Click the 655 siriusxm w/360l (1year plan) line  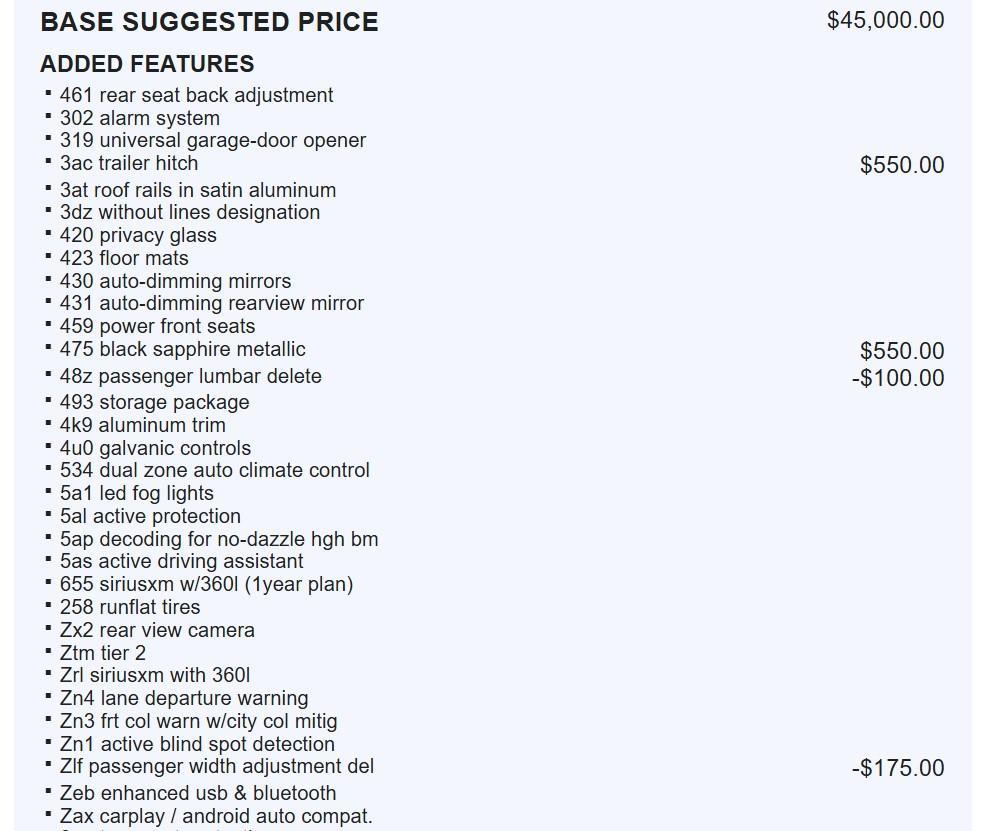(206, 584)
